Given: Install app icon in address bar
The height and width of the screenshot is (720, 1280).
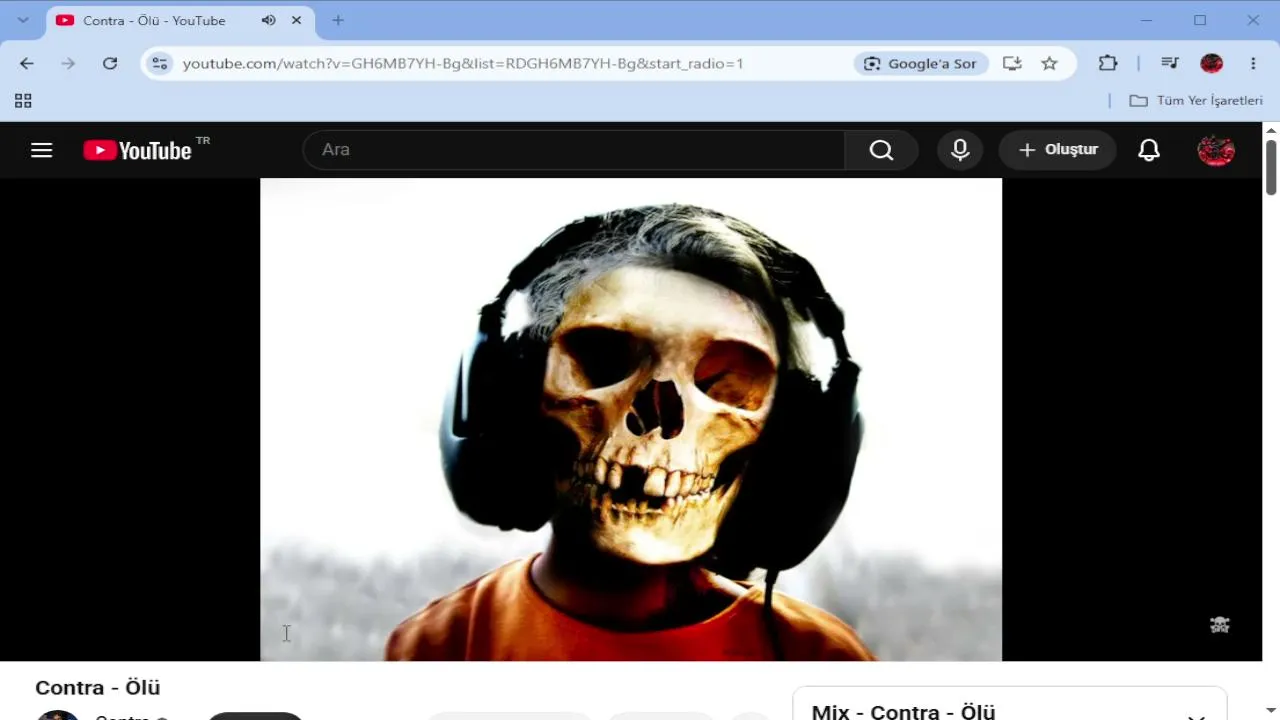Looking at the screenshot, I should click(x=1012, y=63).
